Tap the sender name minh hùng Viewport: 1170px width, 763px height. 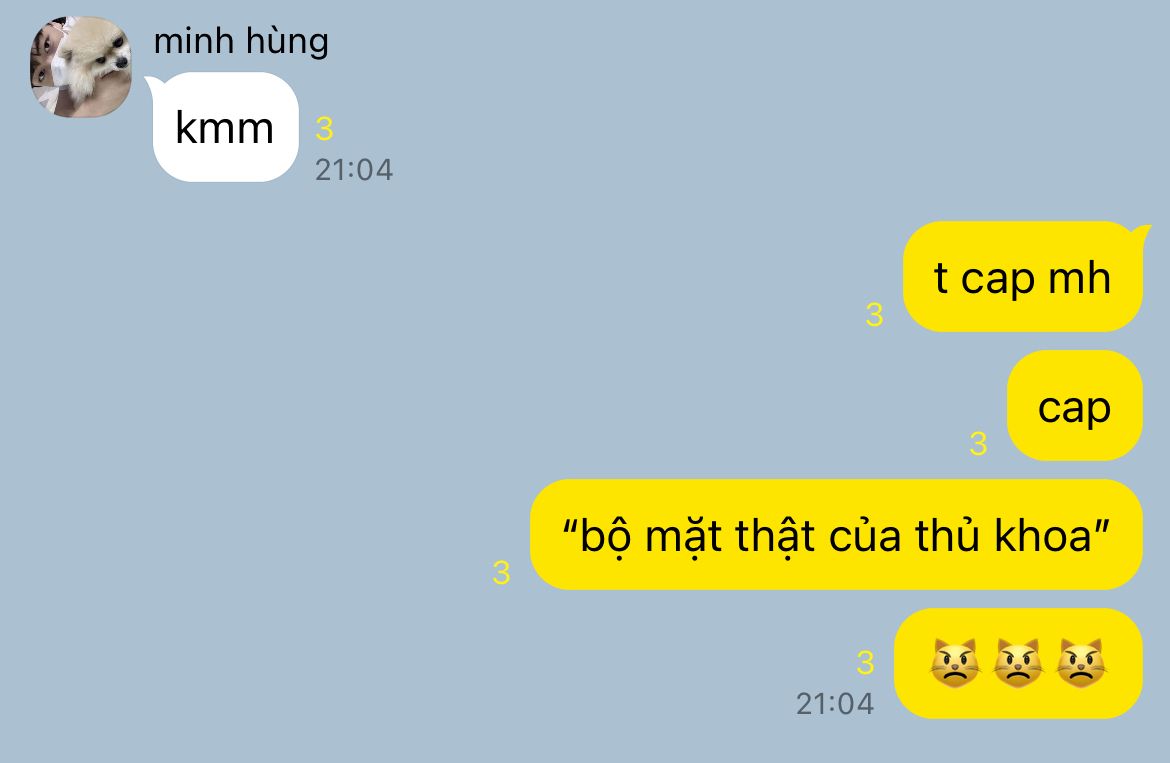240,41
